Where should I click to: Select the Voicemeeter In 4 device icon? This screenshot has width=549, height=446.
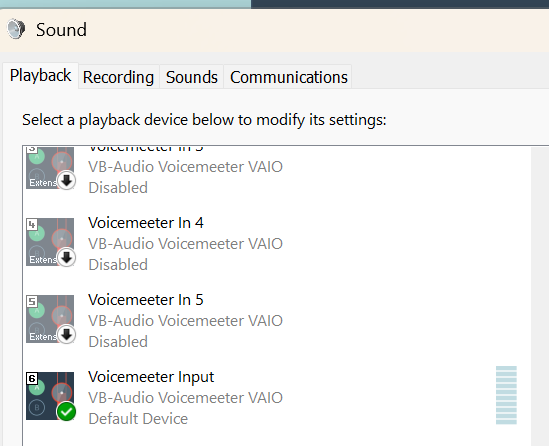(50, 242)
